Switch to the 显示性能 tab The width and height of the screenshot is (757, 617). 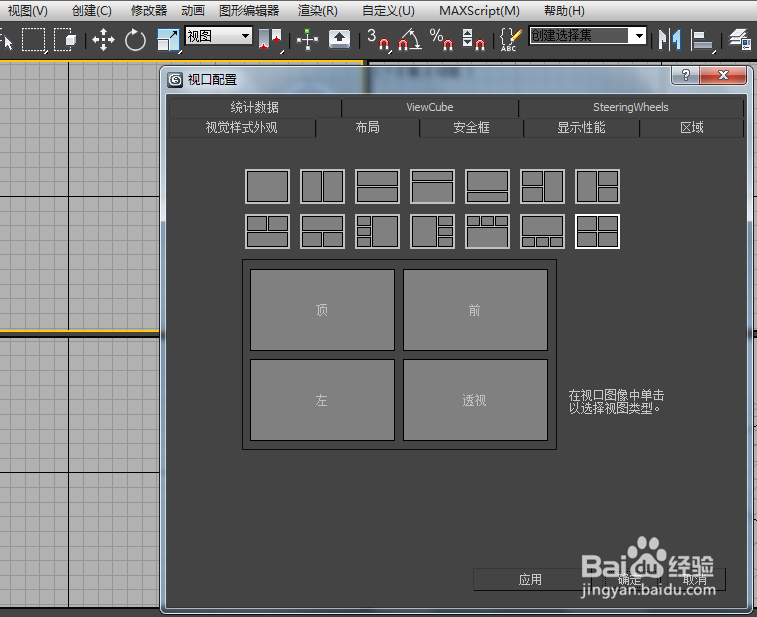581,127
